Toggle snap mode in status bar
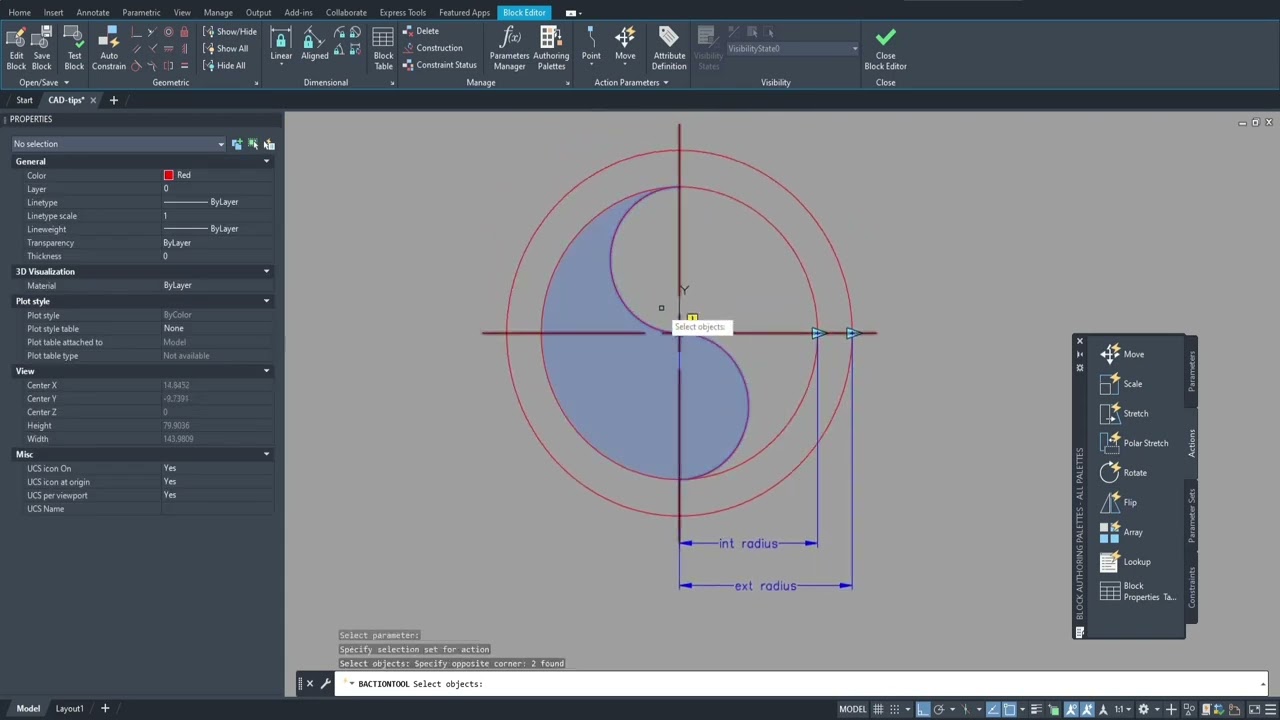The height and width of the screenshot is (720, 1280). click(x=894, y=709)
